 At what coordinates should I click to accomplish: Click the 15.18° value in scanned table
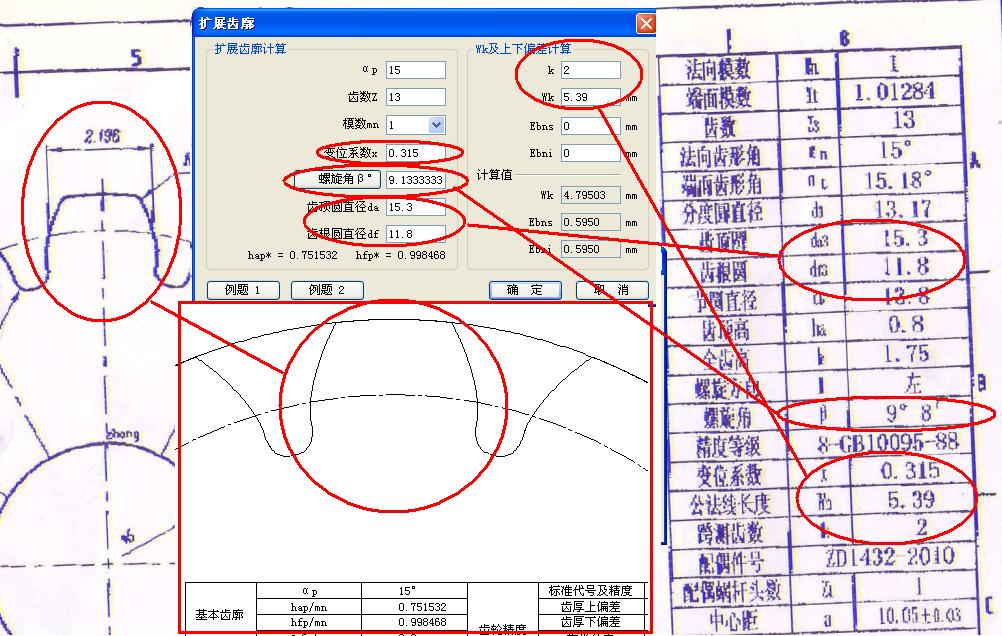(x=897, y=181)
